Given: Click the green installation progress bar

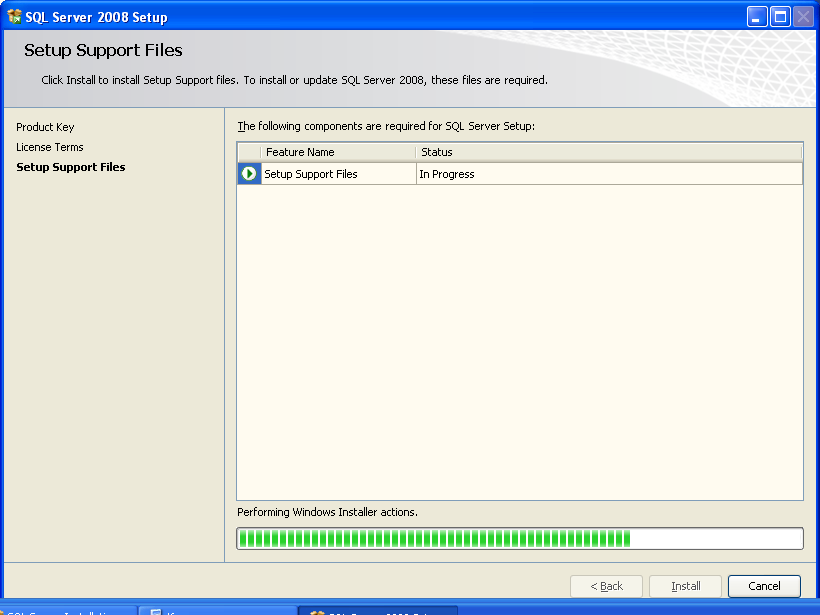Looking at the screenshot, I should coord(520,539).
